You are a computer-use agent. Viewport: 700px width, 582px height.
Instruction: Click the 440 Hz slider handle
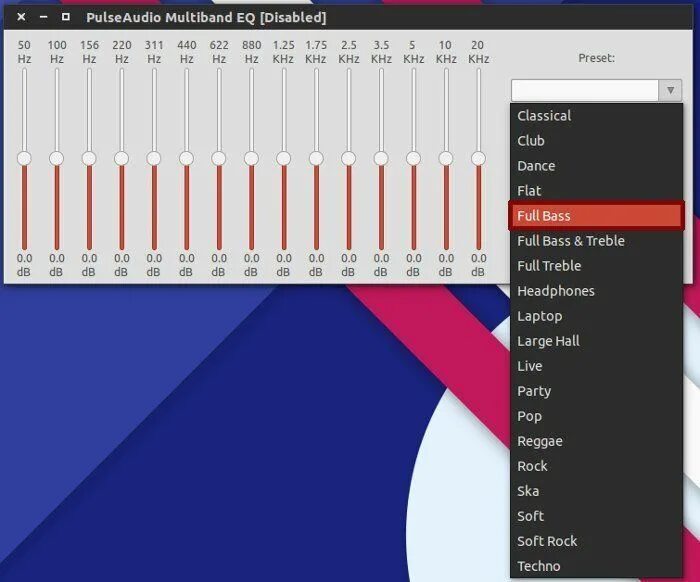pyautogui.click(x=186, y=158)
